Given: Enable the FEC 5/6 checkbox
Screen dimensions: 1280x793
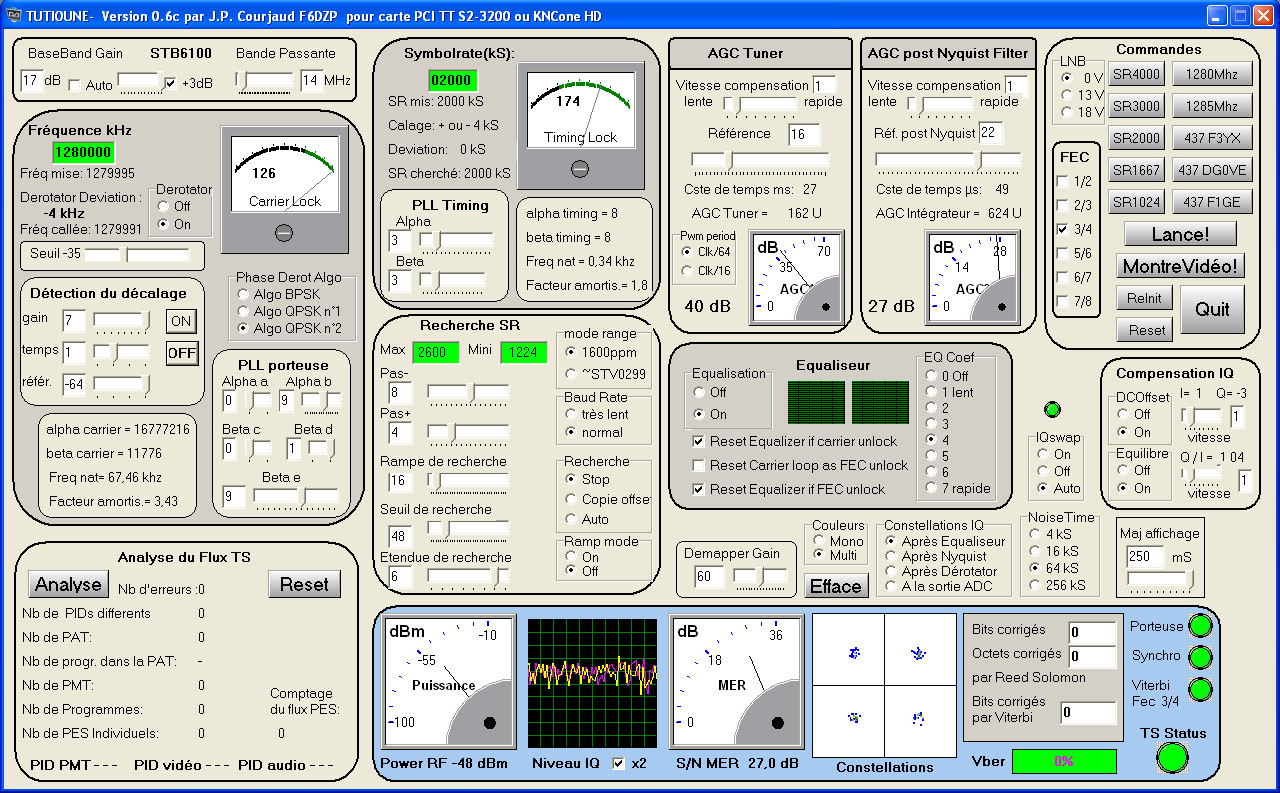Looking at the screenshot, I should coord(1062,254).
